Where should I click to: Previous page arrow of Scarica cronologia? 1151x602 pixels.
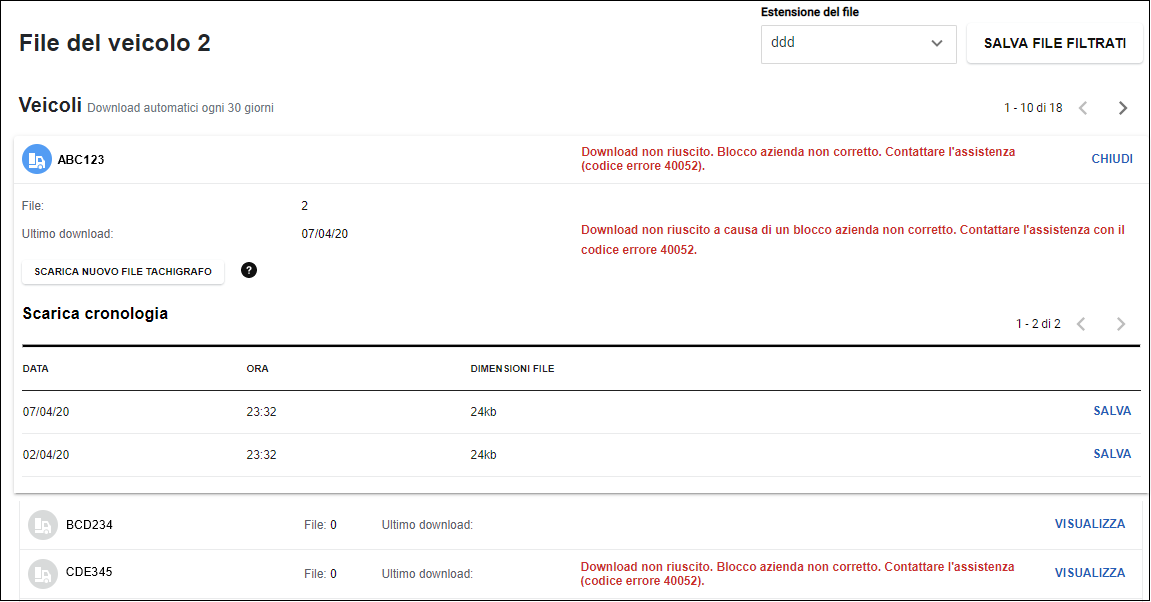coord(1081,324)
